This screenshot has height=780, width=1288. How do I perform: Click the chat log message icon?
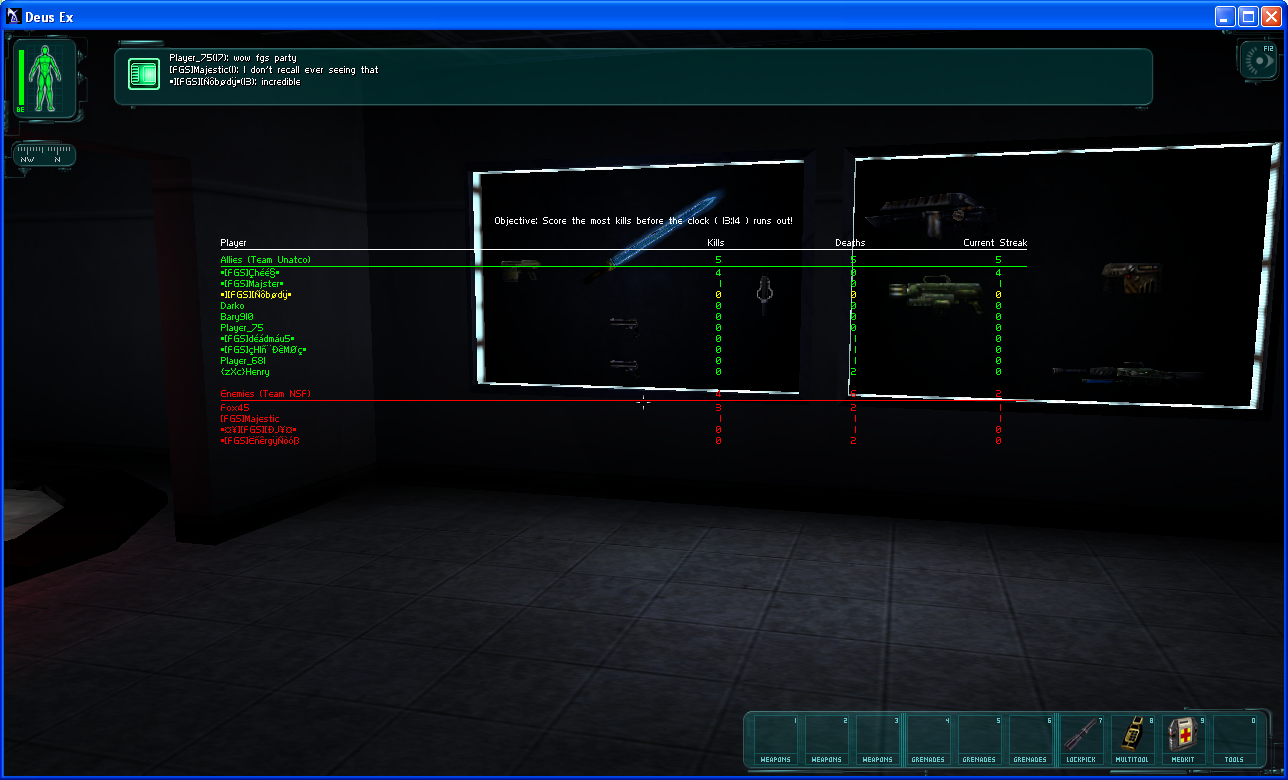(x=144, y=73)
